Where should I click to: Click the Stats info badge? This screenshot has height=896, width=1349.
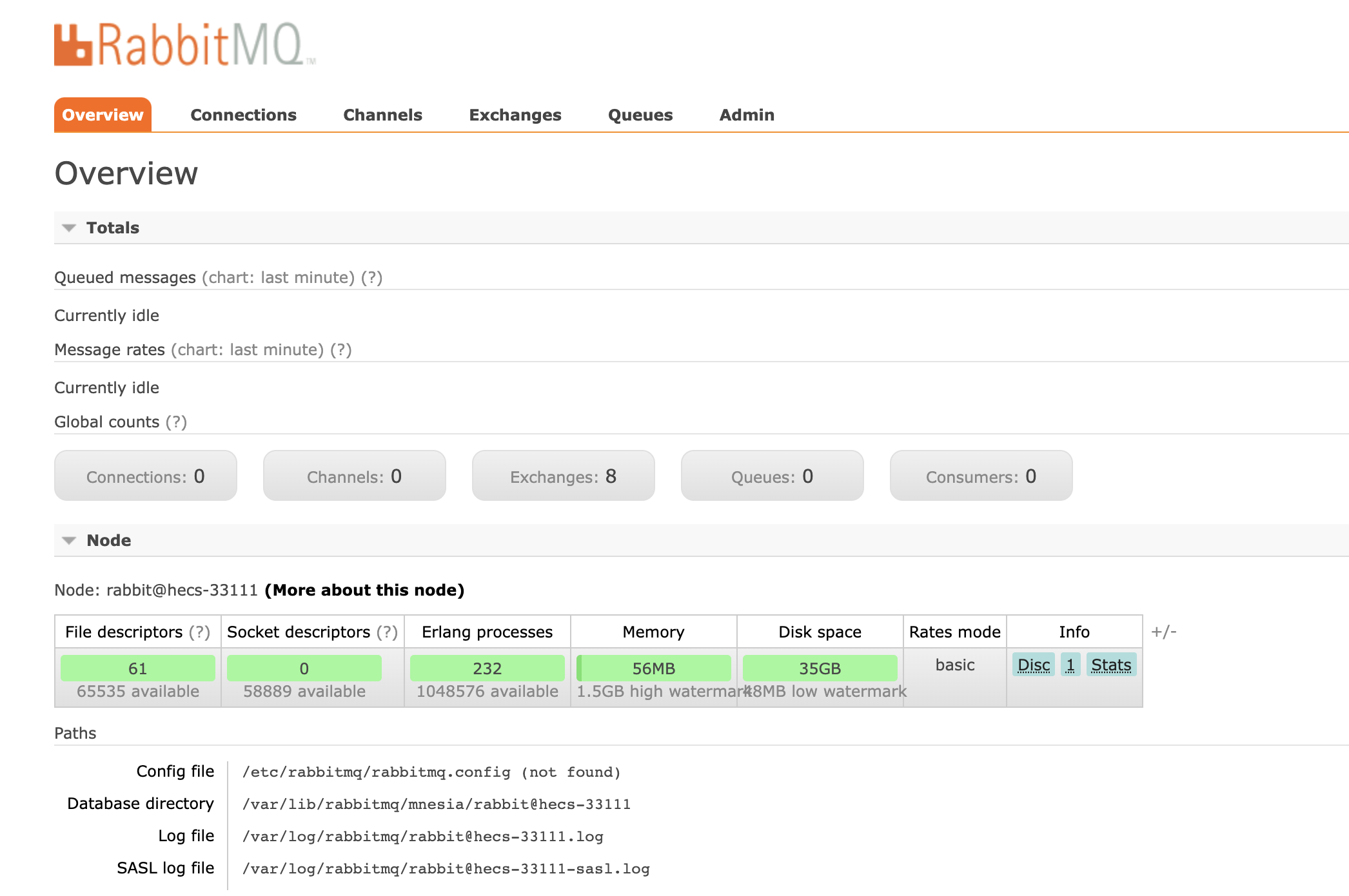1110,665
